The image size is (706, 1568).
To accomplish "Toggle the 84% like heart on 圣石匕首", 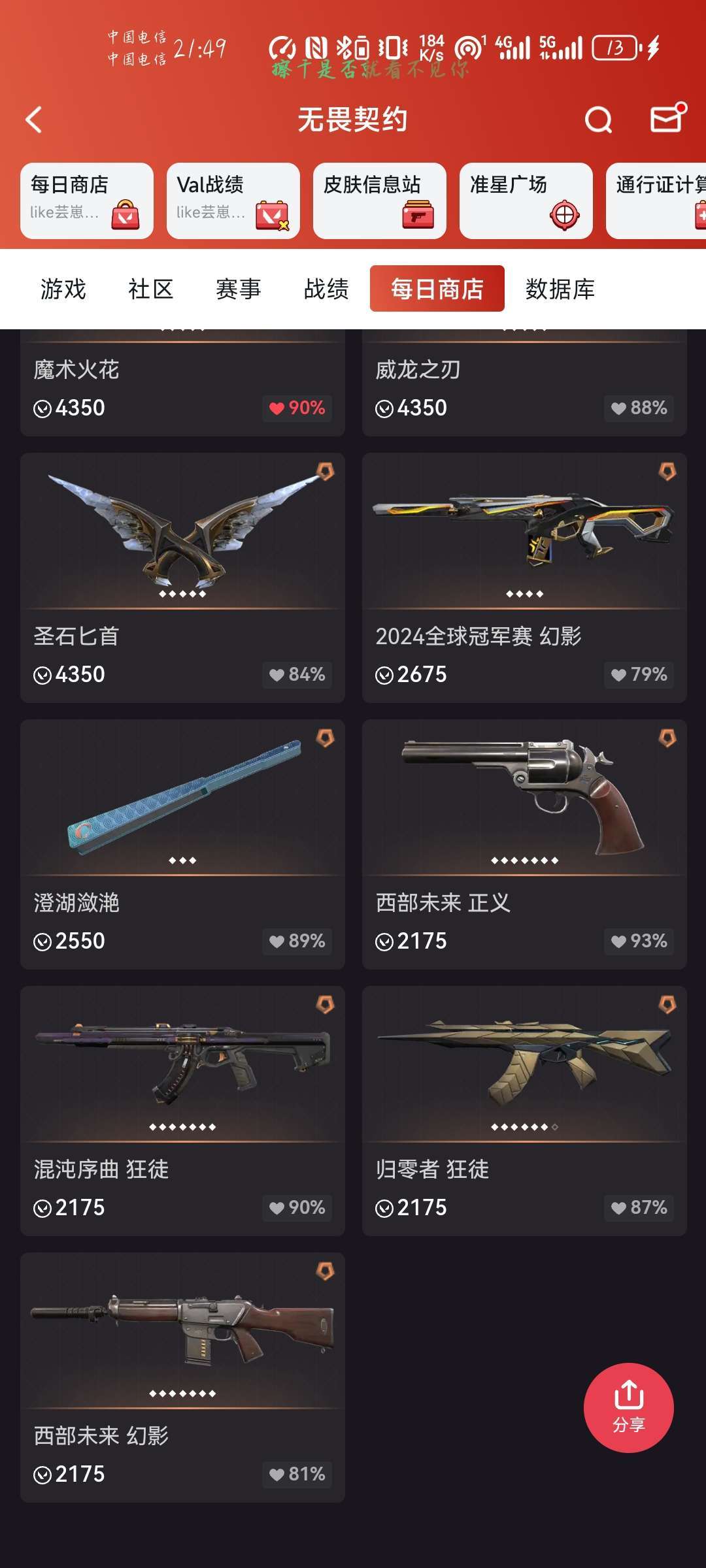I will coord(297,675).
